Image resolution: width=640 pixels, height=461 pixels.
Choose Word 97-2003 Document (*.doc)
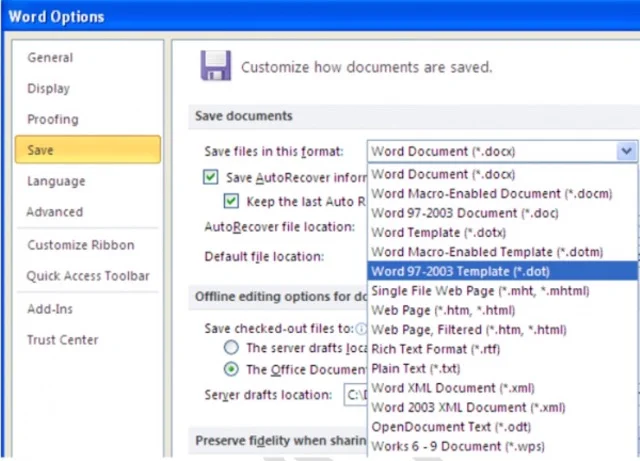(502, 213)
